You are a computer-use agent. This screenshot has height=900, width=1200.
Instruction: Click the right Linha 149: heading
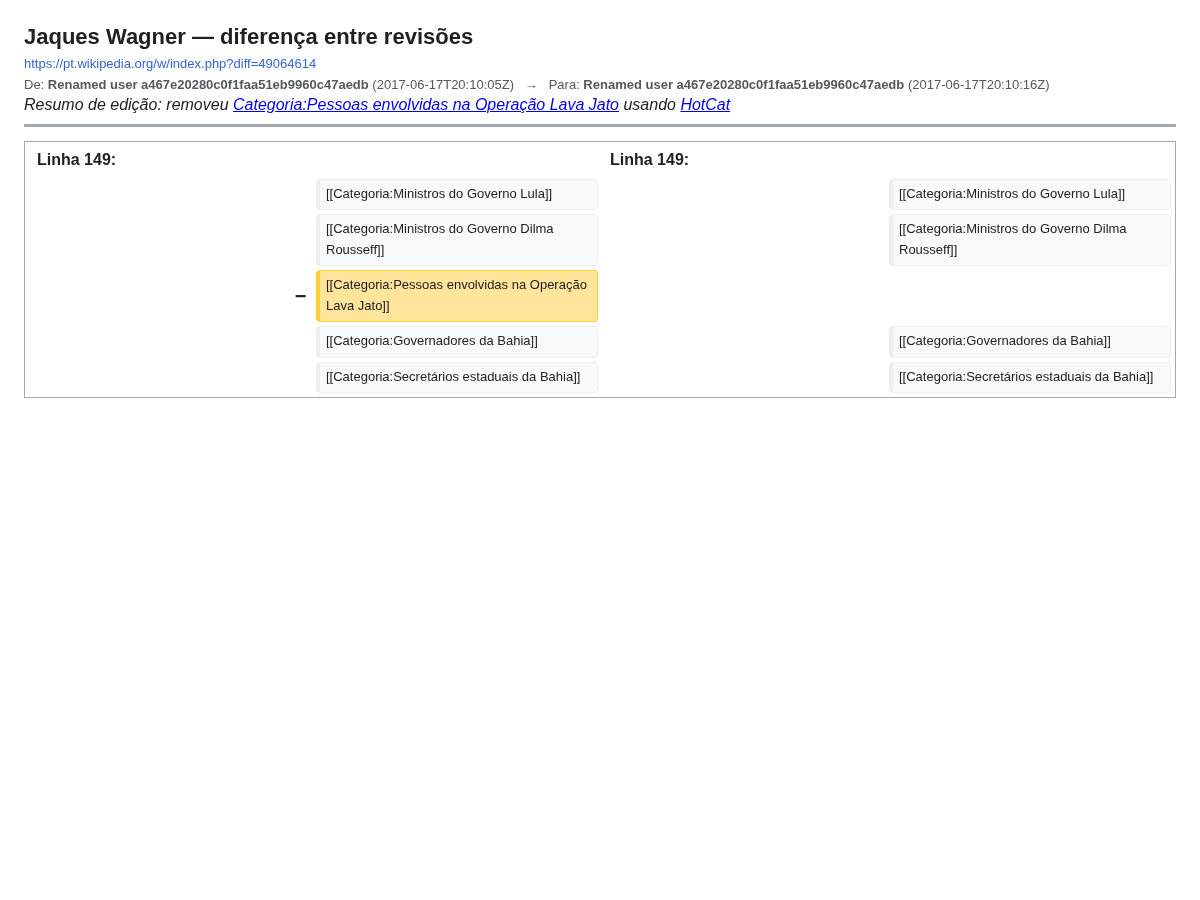tap(650, 160)
